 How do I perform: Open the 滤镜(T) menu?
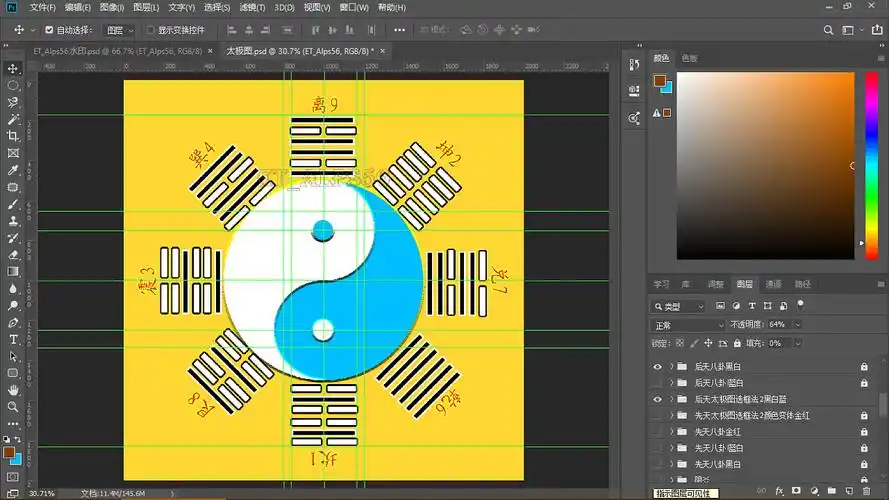point(251,8)
